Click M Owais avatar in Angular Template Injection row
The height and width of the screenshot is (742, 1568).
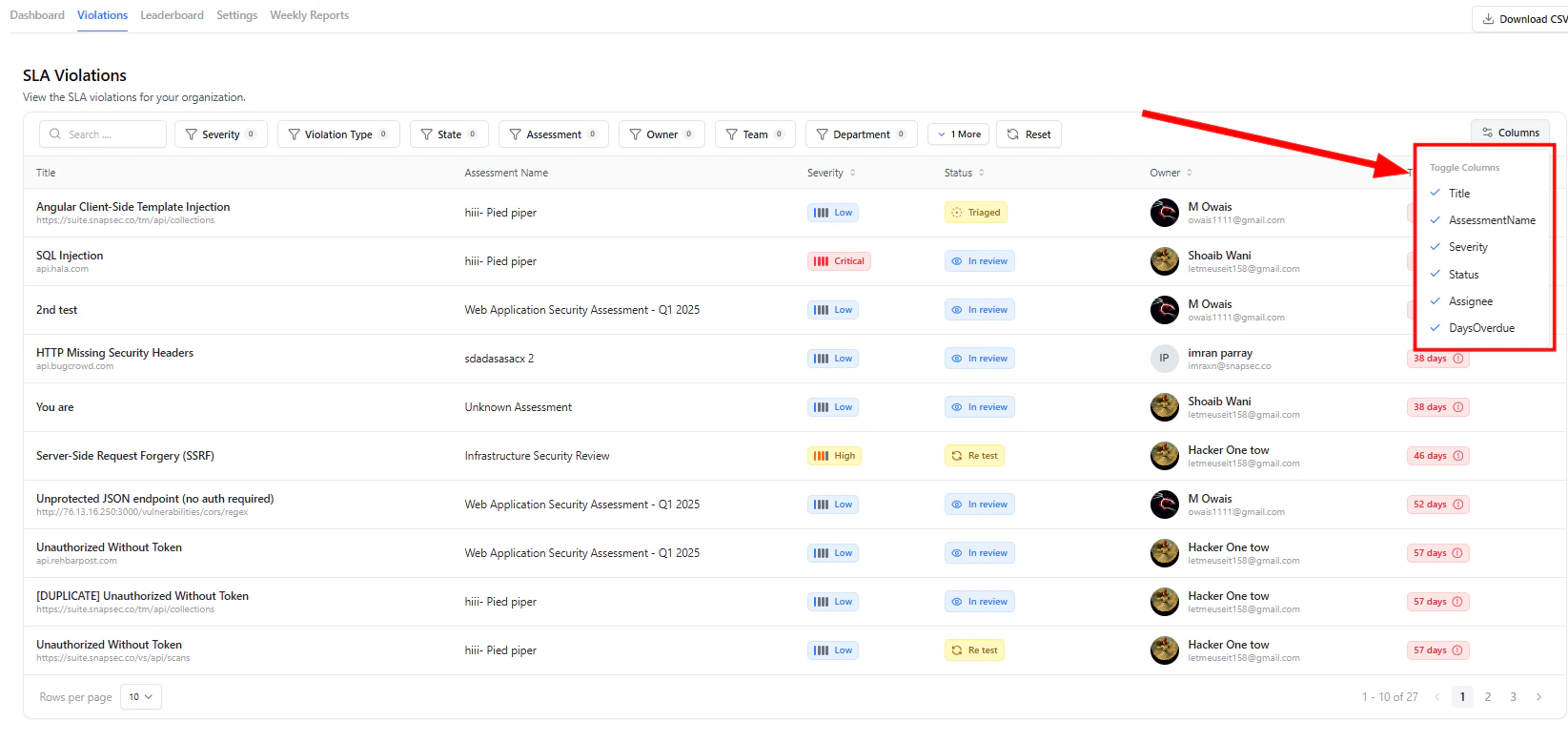tap(1165, 213)
